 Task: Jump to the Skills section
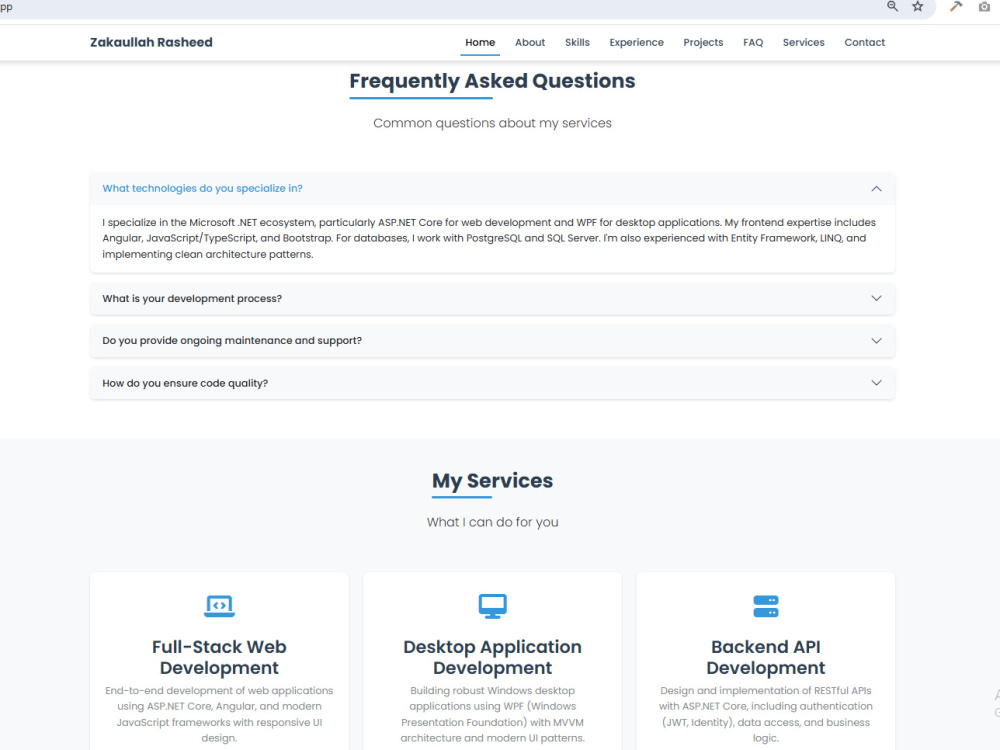[x=577, y=42]
